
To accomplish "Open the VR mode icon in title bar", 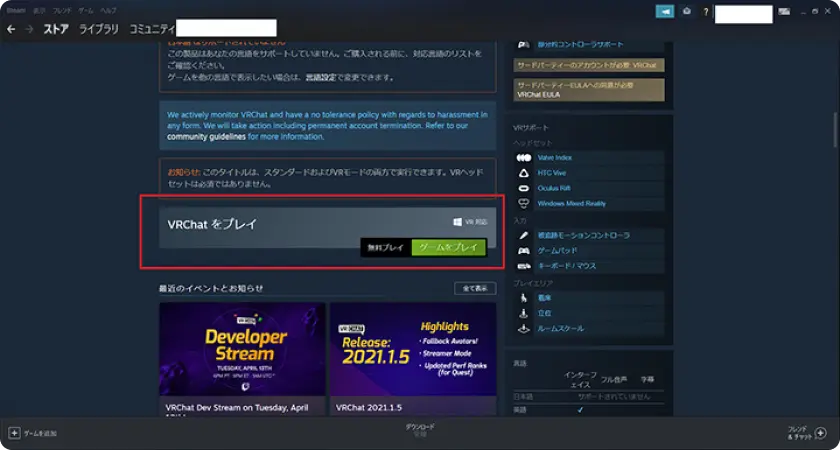I will coord(784,11).
